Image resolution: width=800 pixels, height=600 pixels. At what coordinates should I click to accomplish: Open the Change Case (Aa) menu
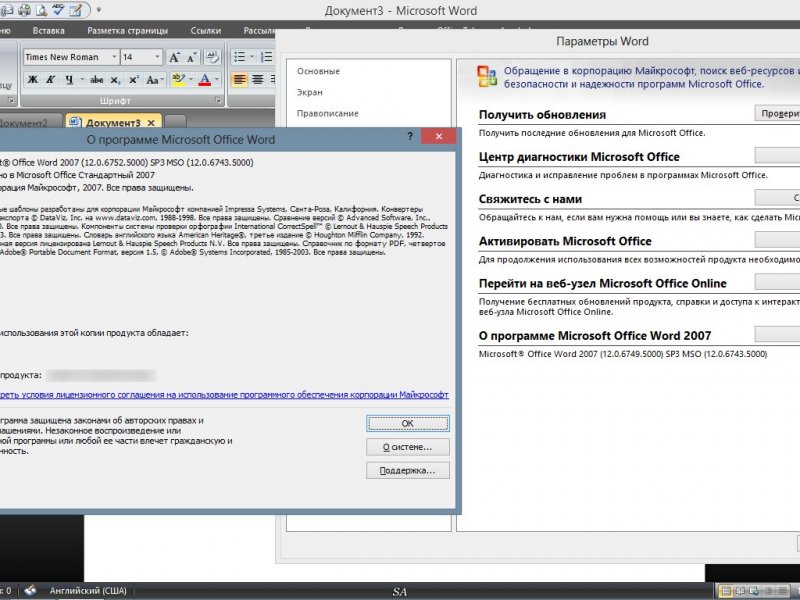click(x=155, y=80)
